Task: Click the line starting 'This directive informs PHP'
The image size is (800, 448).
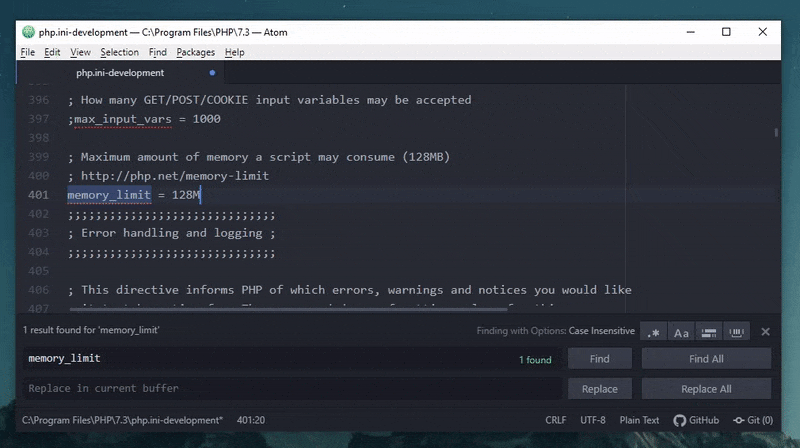Action: click(x=349, y=290)
